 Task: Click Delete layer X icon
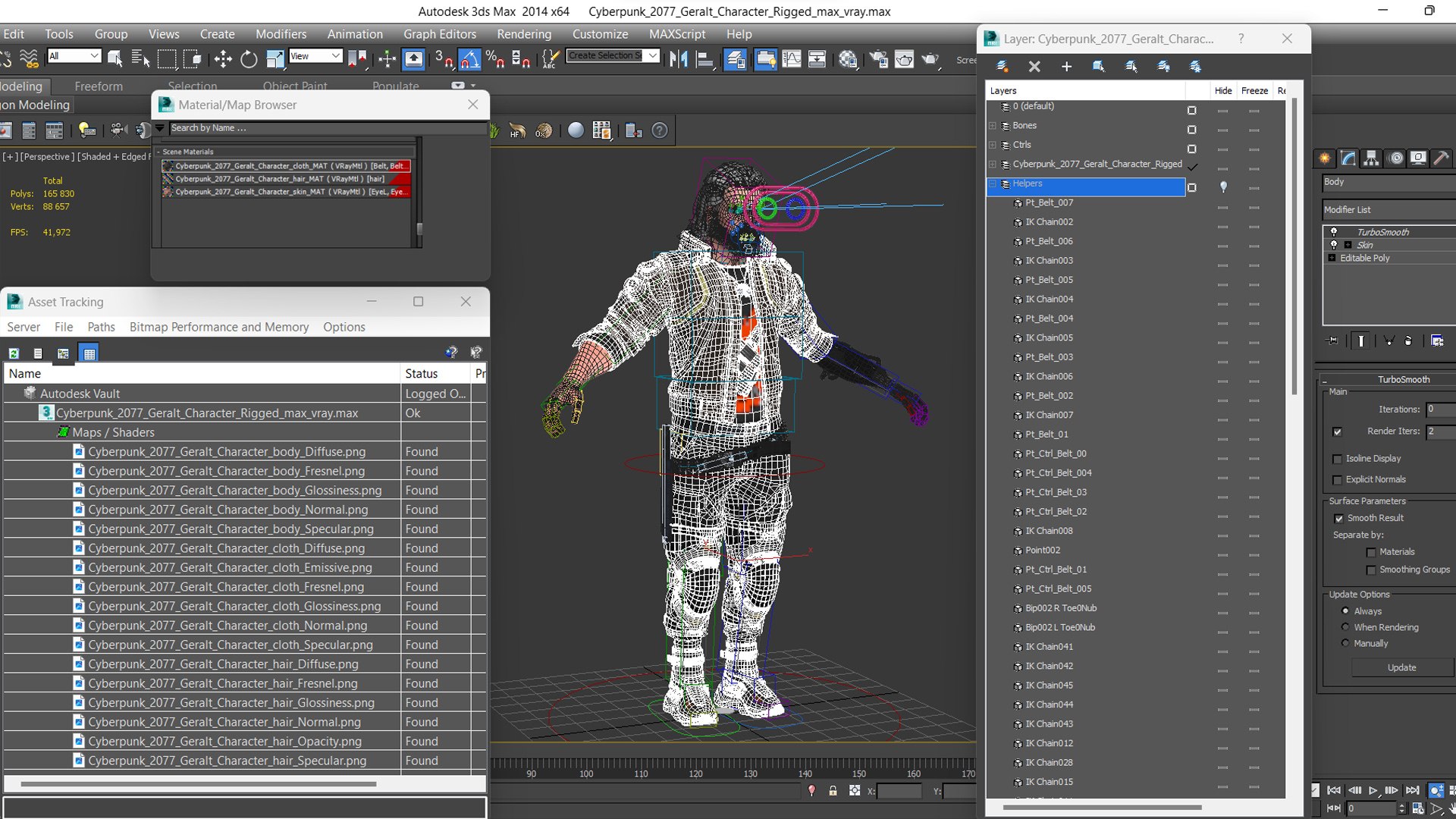coord(1034,67)
